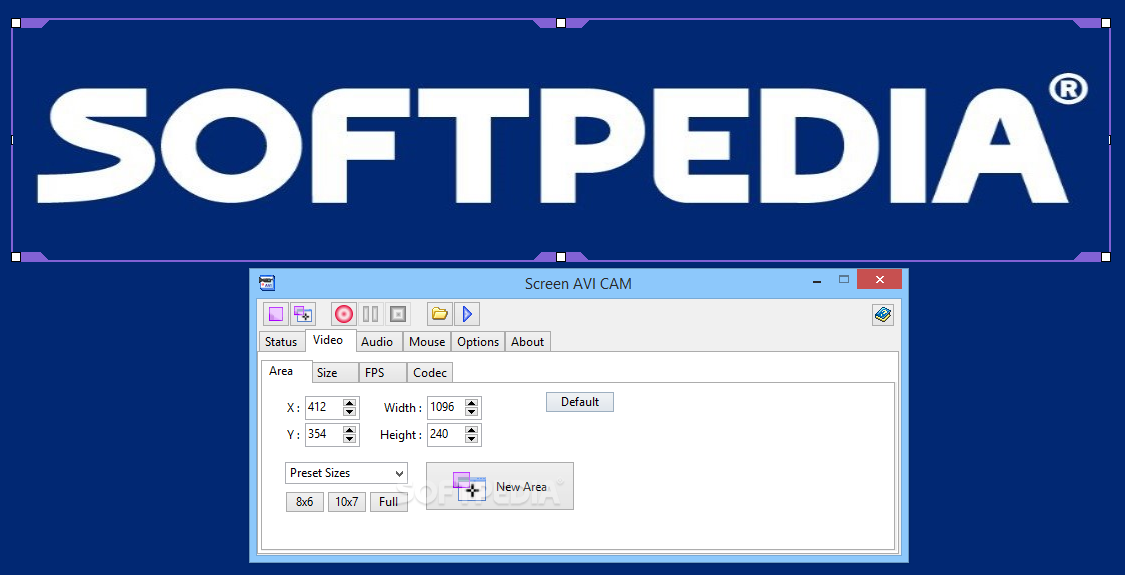Maximize the Screen AVI CAM window
The height and width of the screenshot is (575, 1125).
click(844, 279)
